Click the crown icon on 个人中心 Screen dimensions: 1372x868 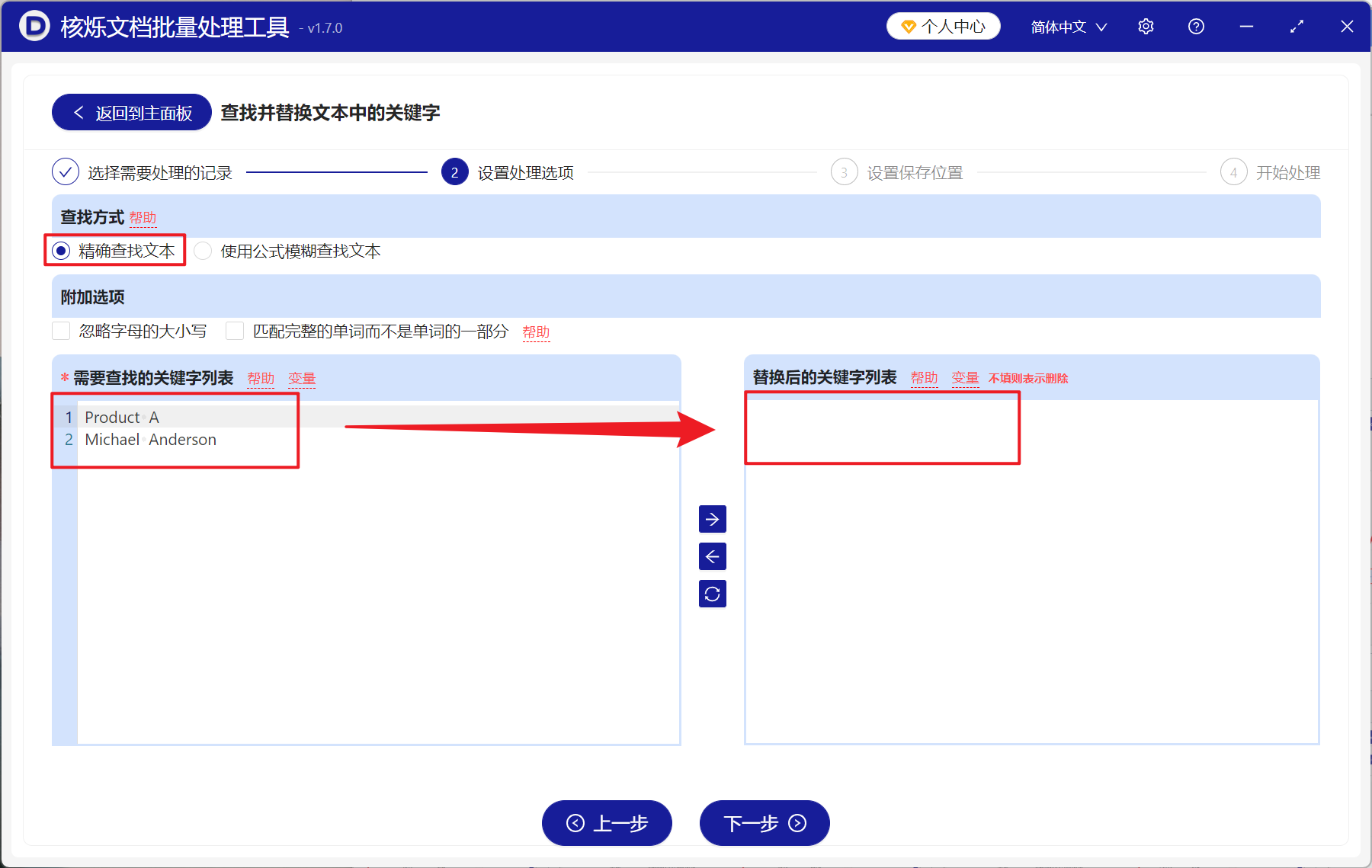(x=907, y=25)
